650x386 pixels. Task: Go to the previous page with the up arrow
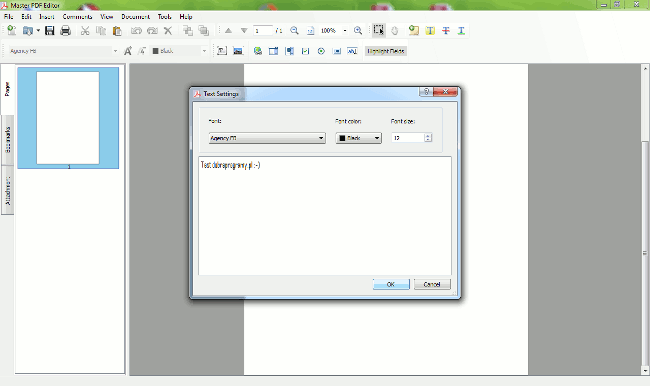(228, 30)
